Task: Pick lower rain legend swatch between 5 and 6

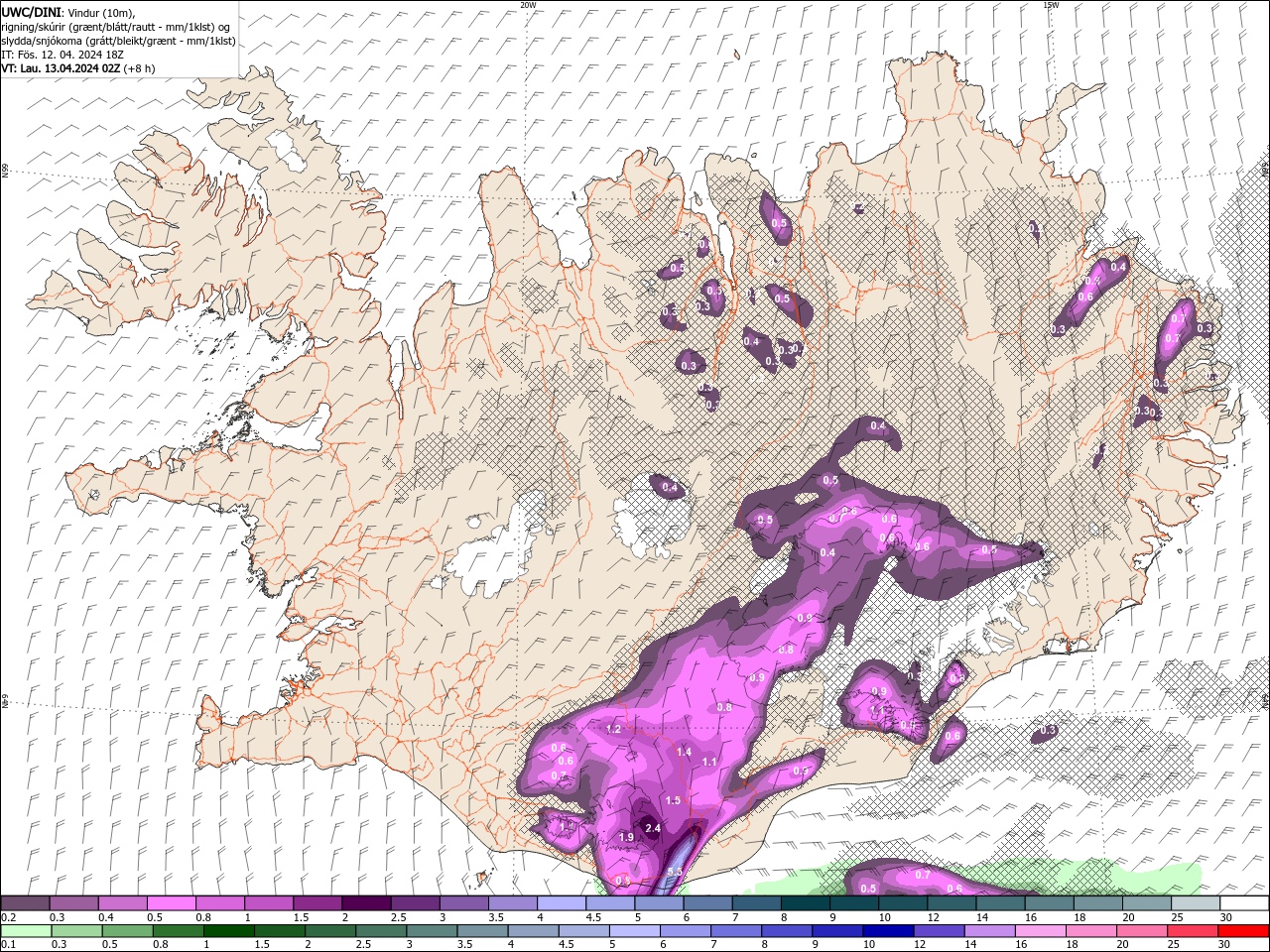Action: point(635,931)
